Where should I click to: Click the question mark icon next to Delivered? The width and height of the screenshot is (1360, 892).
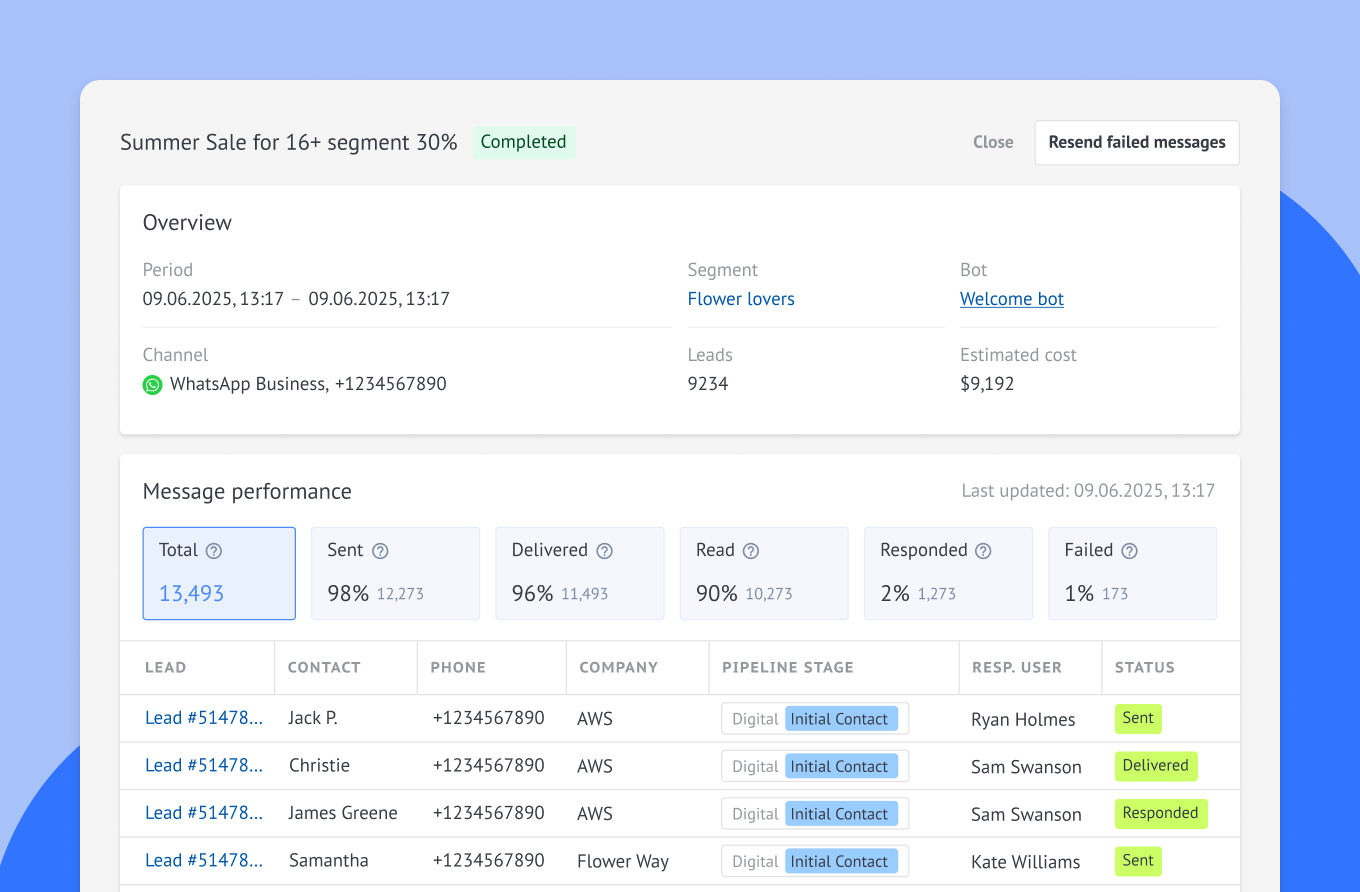[x=604, y=551]
